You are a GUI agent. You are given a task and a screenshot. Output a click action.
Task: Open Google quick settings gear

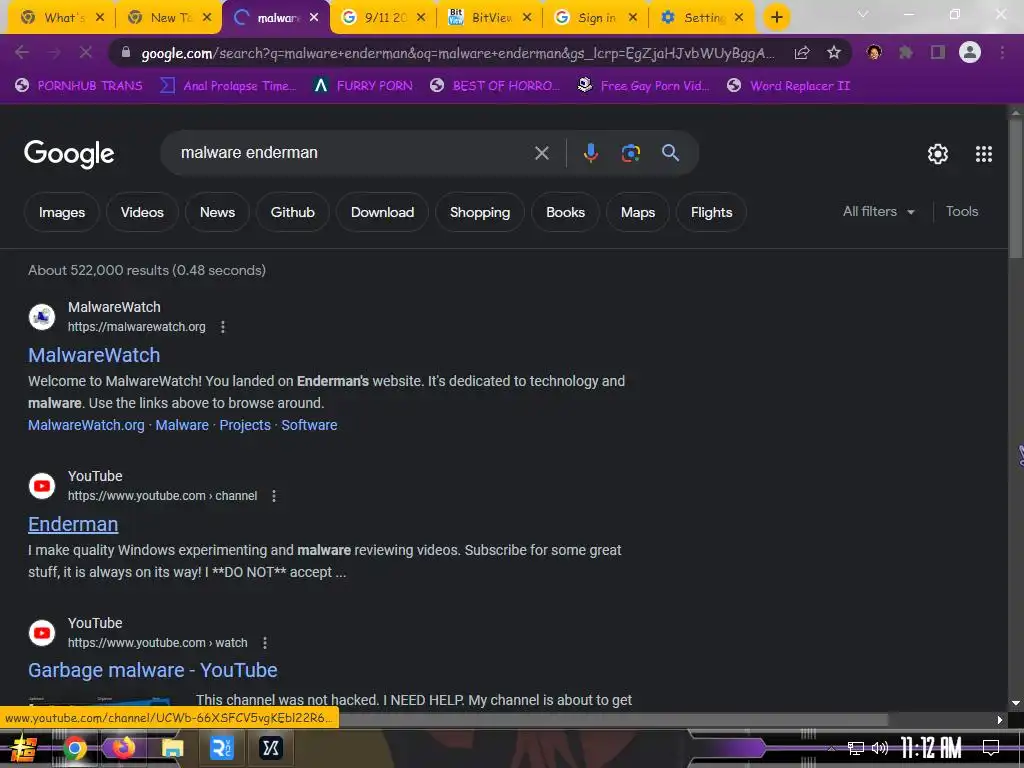938,154
